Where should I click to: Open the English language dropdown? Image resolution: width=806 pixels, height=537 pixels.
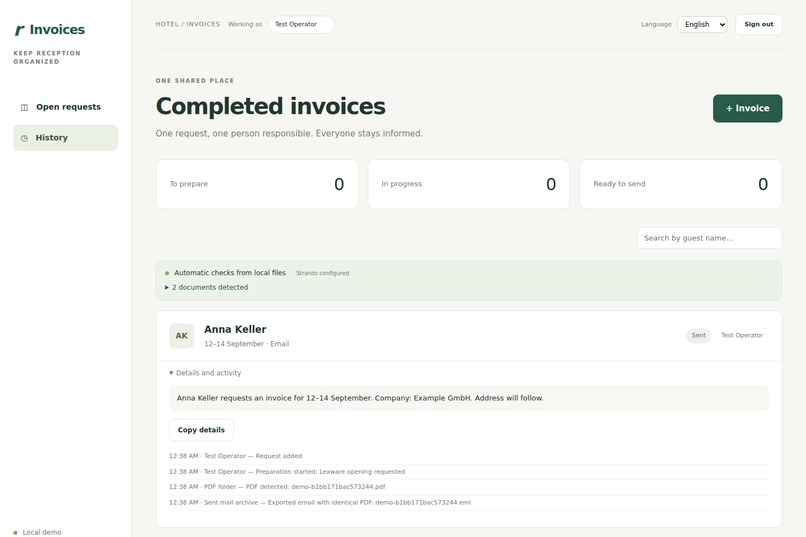(702, 24)
